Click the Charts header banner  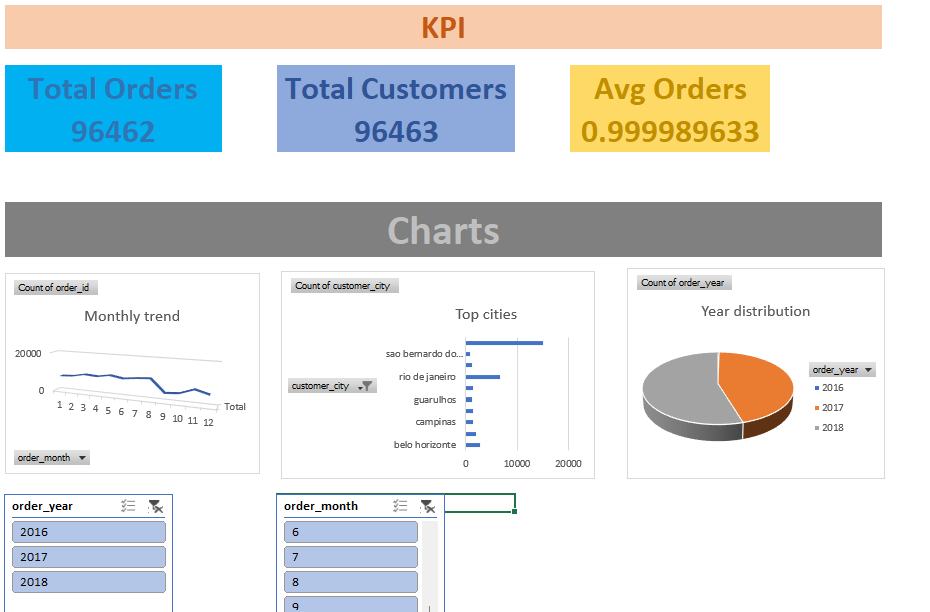tap(443, 230)
